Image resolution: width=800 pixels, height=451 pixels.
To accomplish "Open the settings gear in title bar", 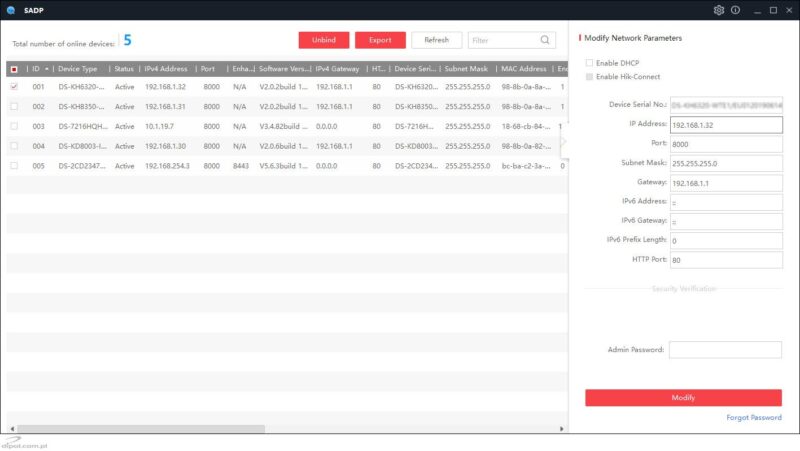I will 718,10.
